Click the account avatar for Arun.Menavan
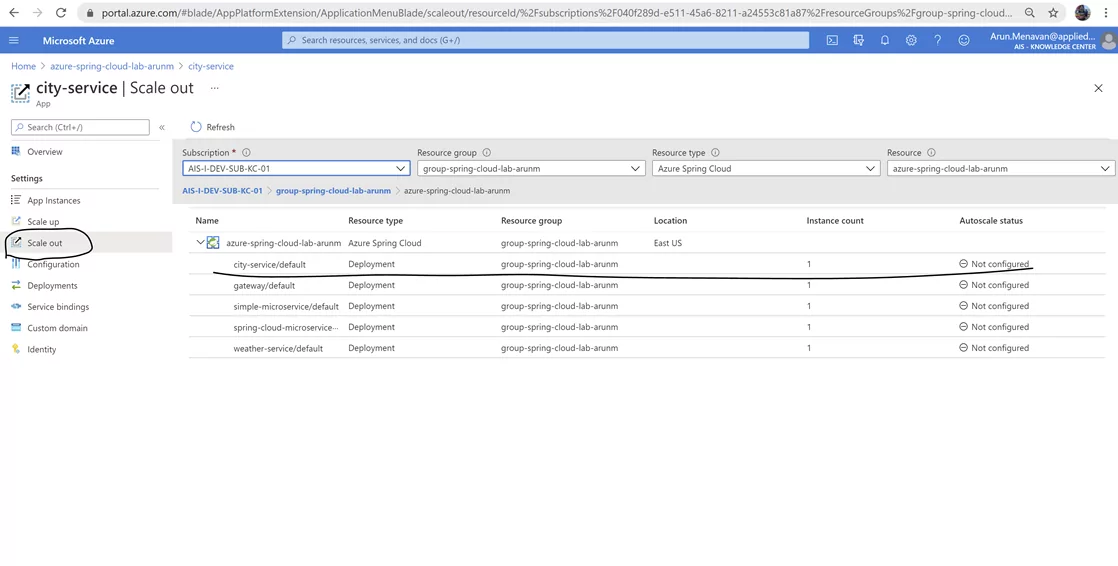The height and width of the screenshot is (566, 1118). click(x=1109, y=41)
